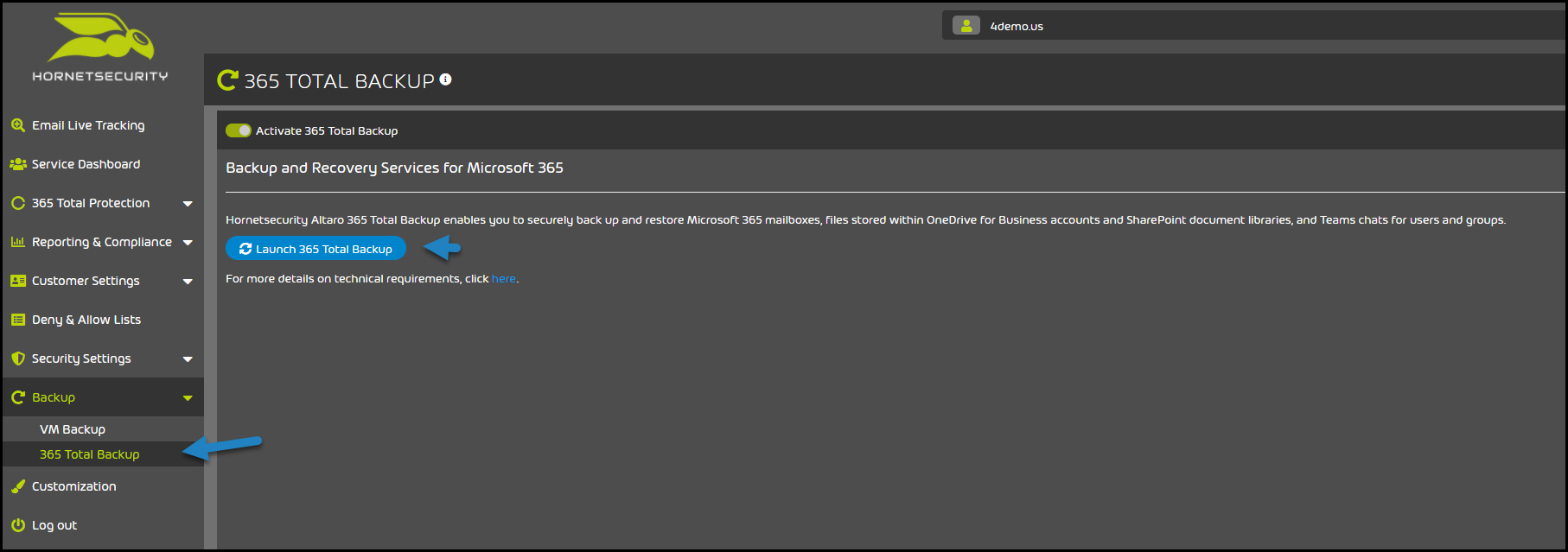Expand the 365 Total Protection arrow
This screenshot has width=1568, height=552.
[x=188, y=204]
